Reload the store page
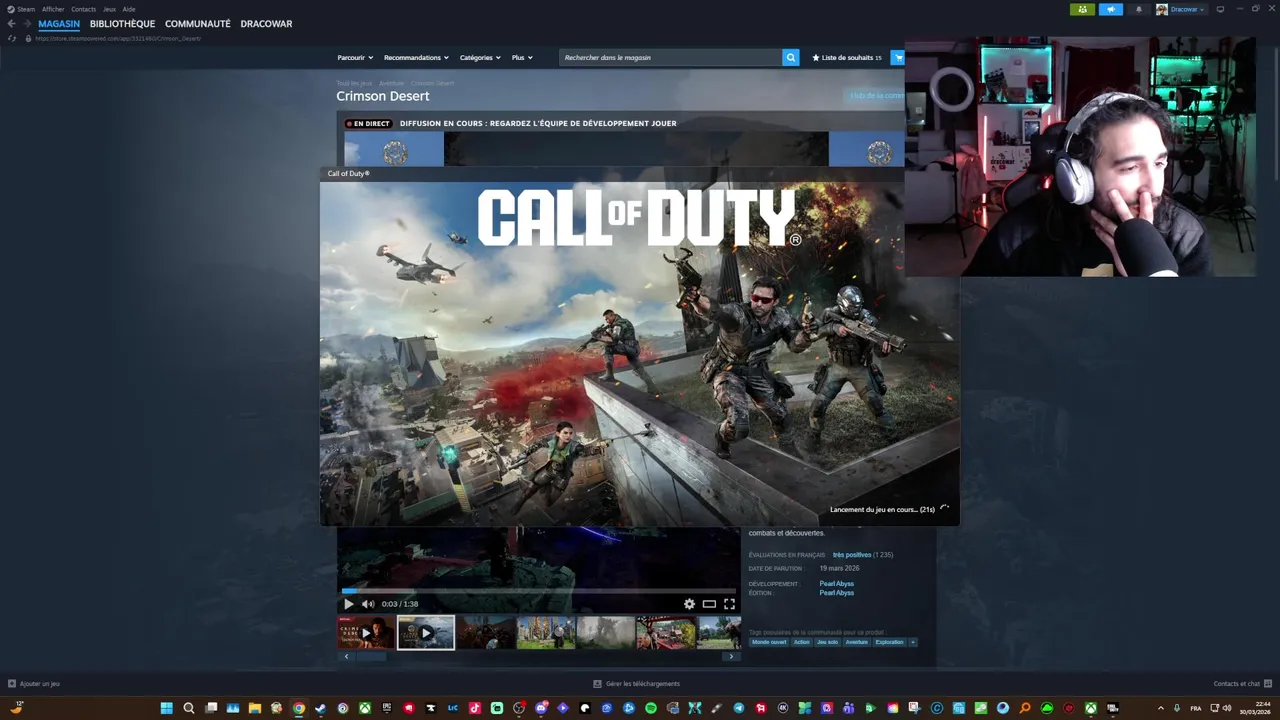1280x720 pixels. (x=12, y=38)
